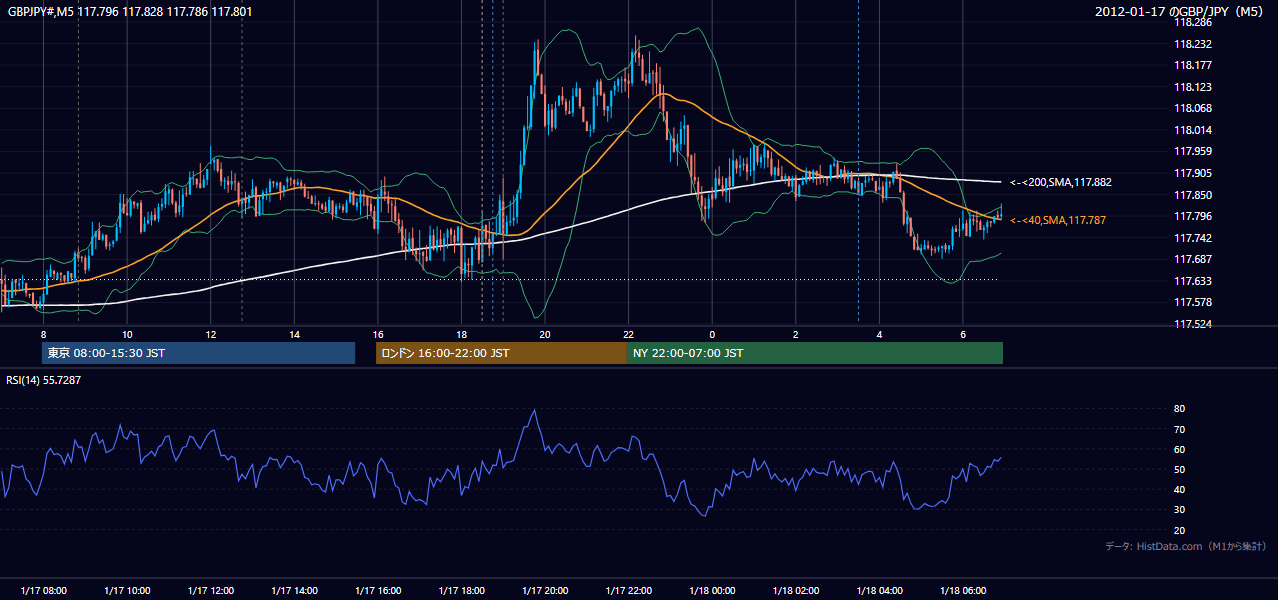The height and width of the screenshot is (600, 1278).
Task: Click price axis value 118.068
Action: (x=1192, y=108)
